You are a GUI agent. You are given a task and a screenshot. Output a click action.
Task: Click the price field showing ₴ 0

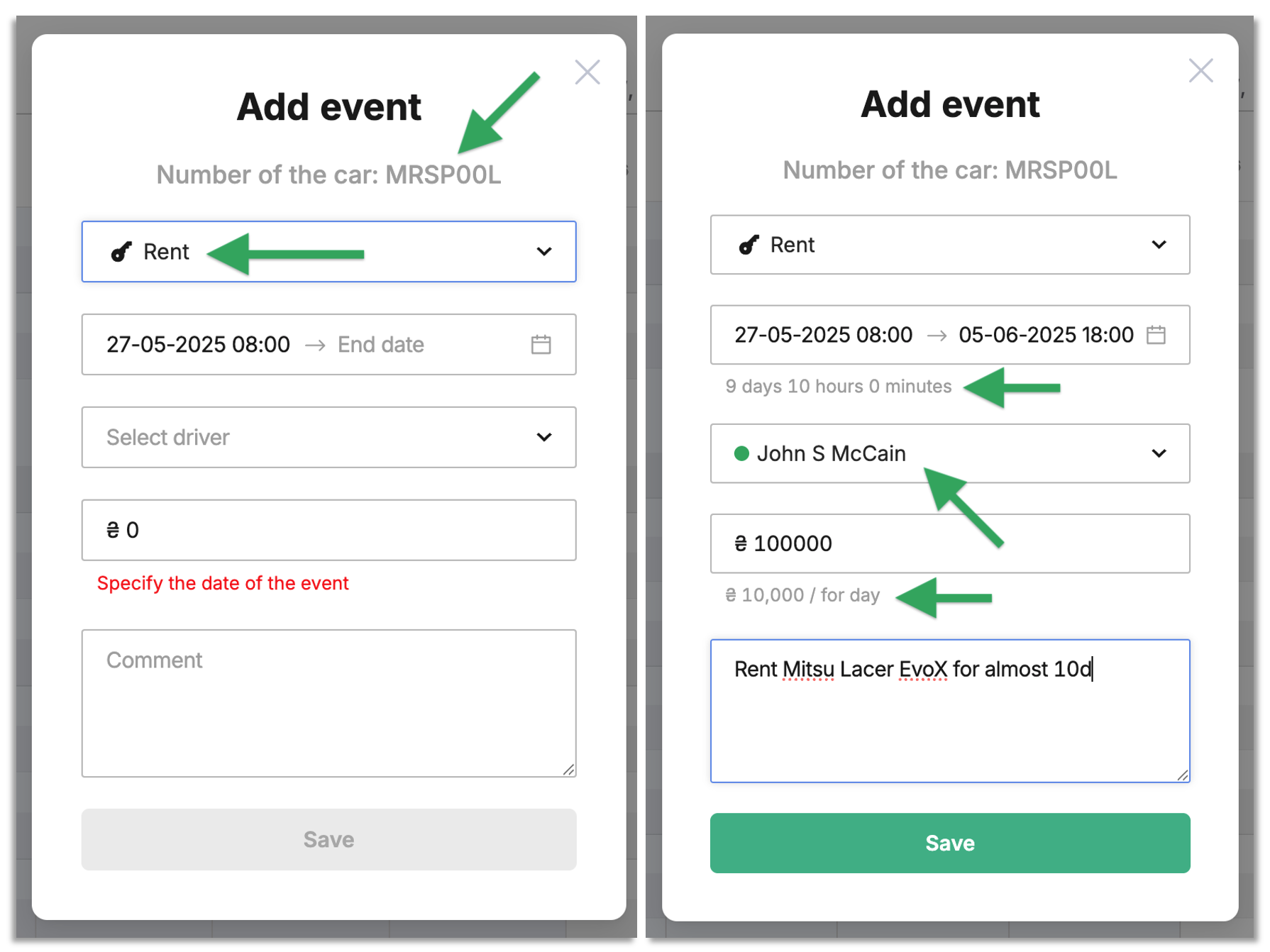(x=328, y=530)
